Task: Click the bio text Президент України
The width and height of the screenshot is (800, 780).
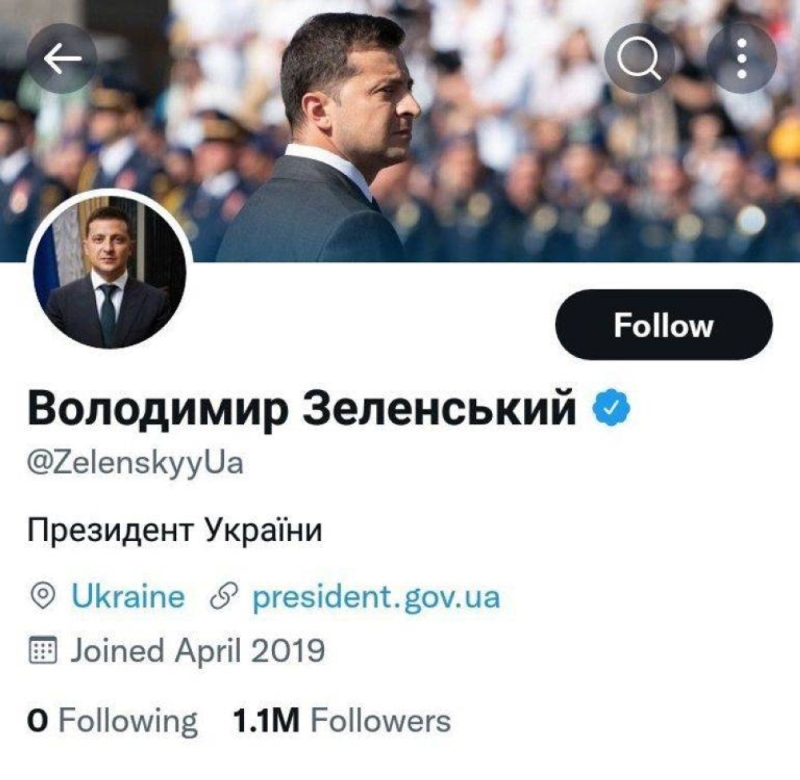Action: 175,530
